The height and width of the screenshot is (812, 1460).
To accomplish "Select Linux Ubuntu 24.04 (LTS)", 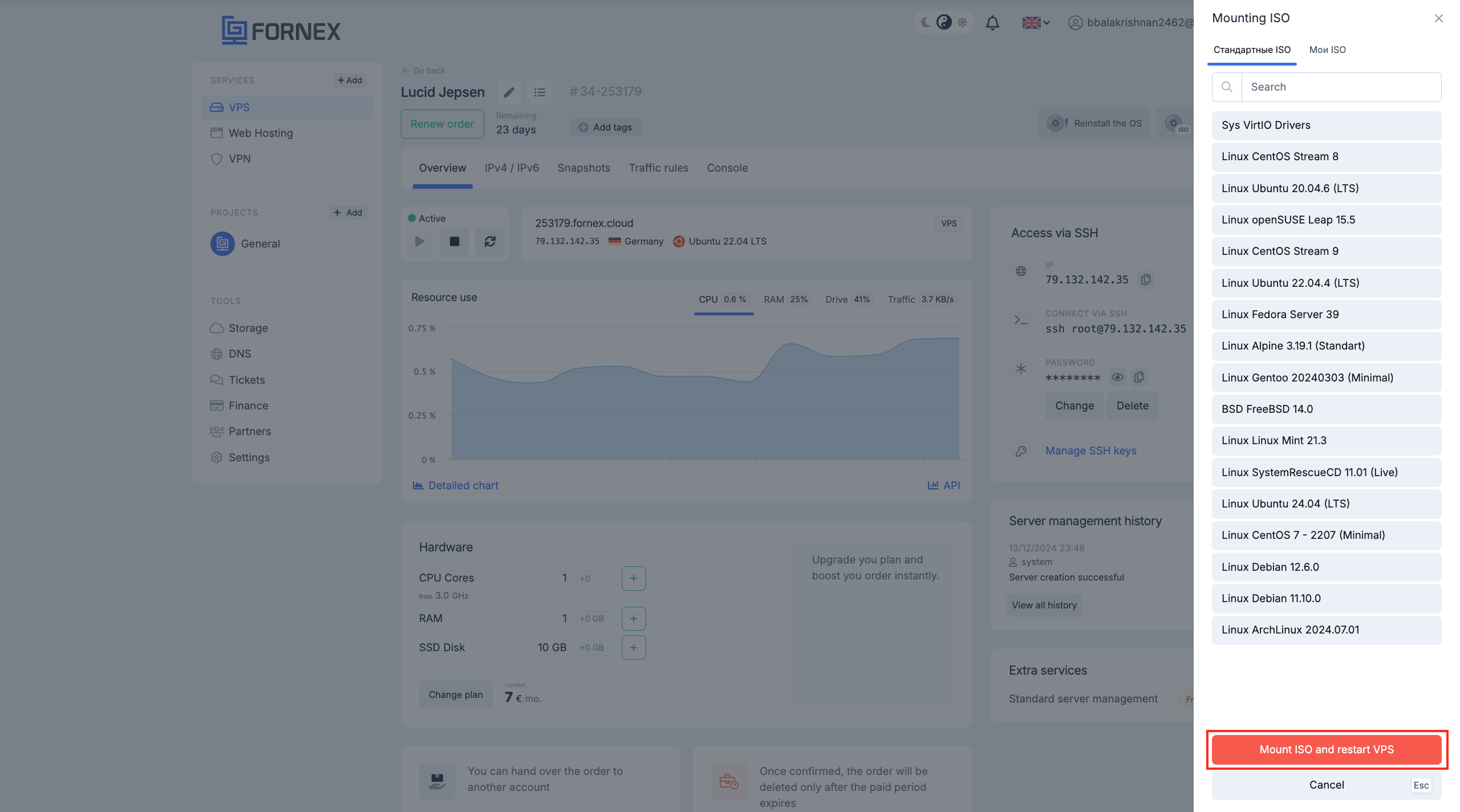I will [x=1327, y=504].
